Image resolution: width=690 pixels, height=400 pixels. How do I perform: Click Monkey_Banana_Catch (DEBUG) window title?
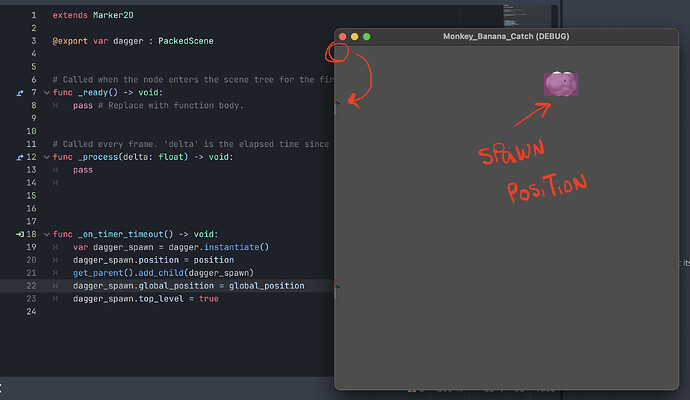[506, 37]
